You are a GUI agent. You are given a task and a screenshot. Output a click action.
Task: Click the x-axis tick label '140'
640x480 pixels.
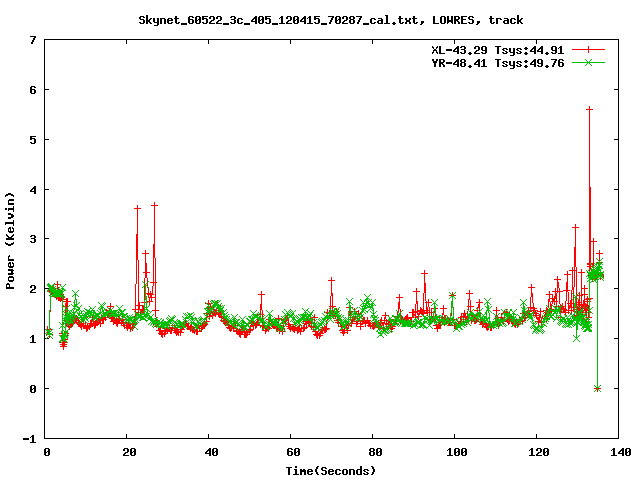pyautogui.click(x=621, y=452)
